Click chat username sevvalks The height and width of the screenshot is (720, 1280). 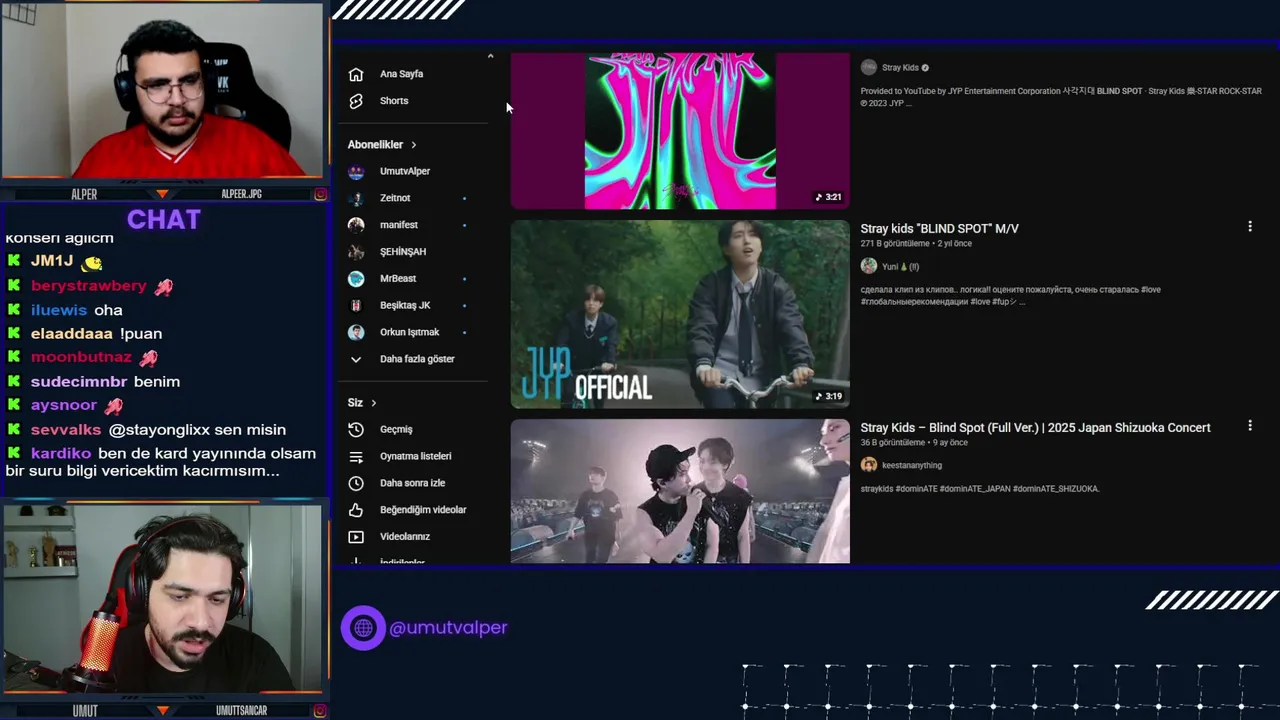coord(66,430)
